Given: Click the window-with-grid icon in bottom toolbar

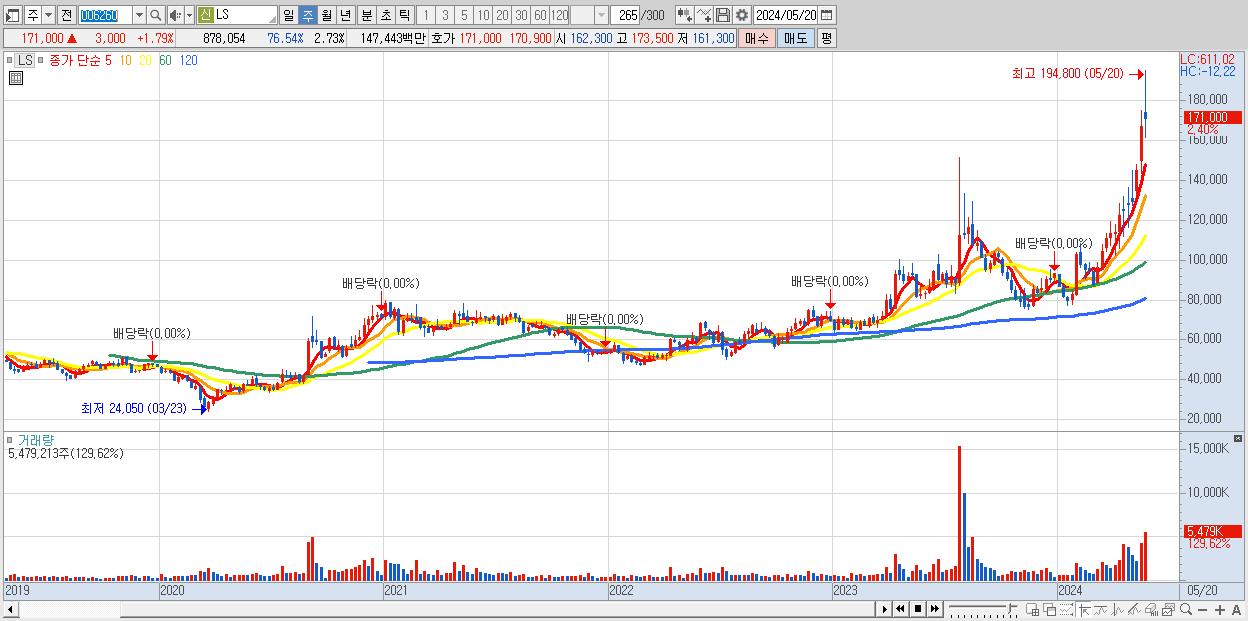Looking at the screenshot, I should click(1033, 609).
